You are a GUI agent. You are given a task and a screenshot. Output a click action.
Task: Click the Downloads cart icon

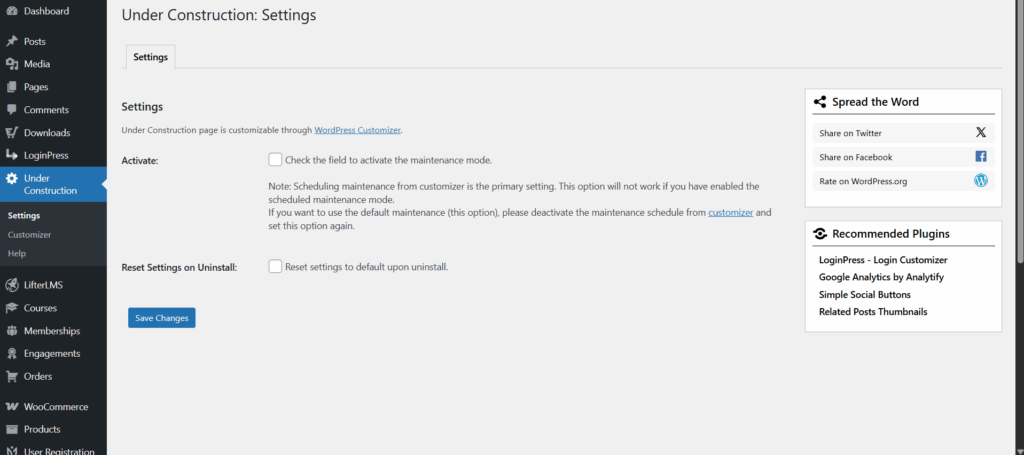coord(12,133)
